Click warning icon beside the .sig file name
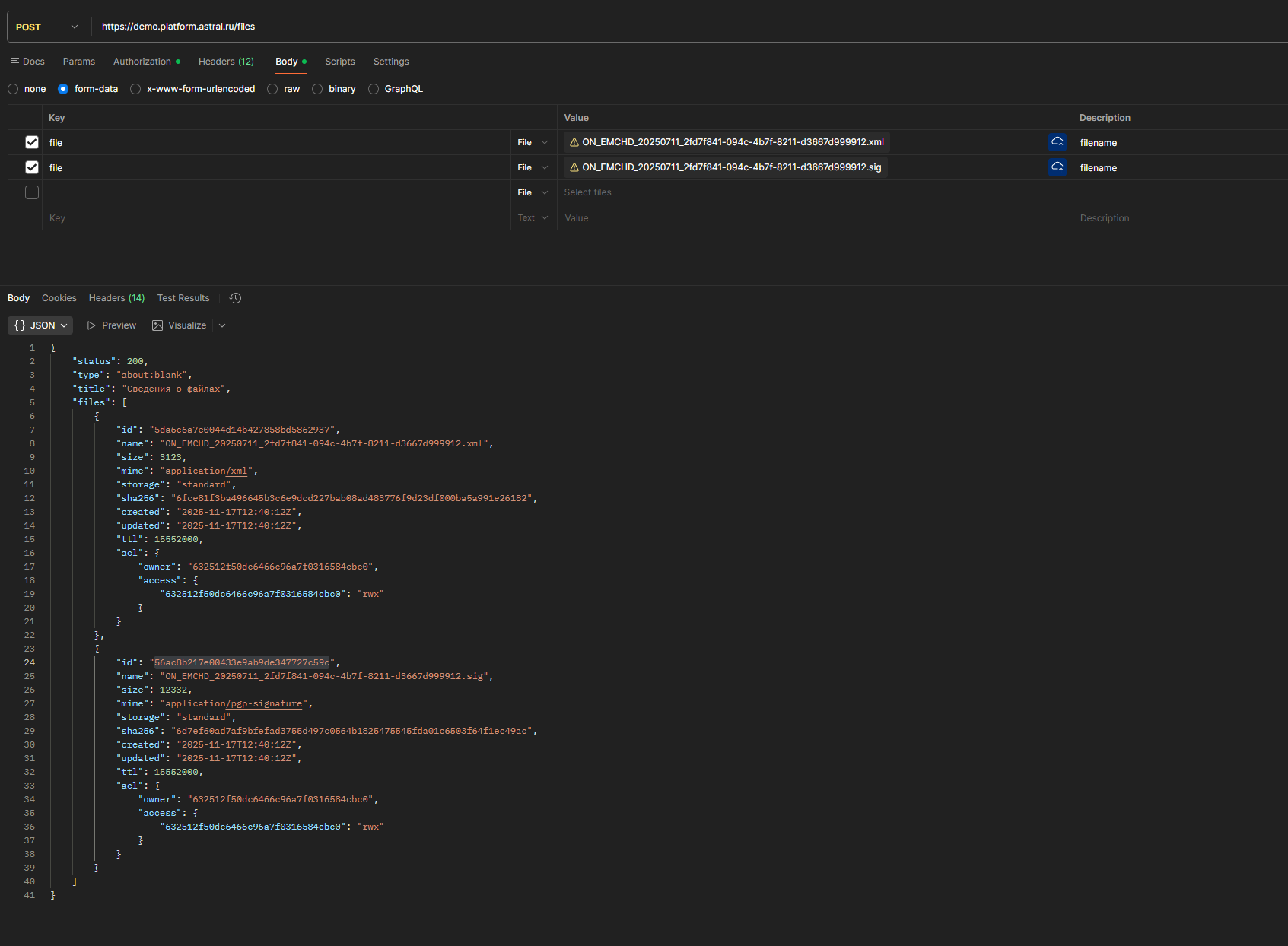 574,167
